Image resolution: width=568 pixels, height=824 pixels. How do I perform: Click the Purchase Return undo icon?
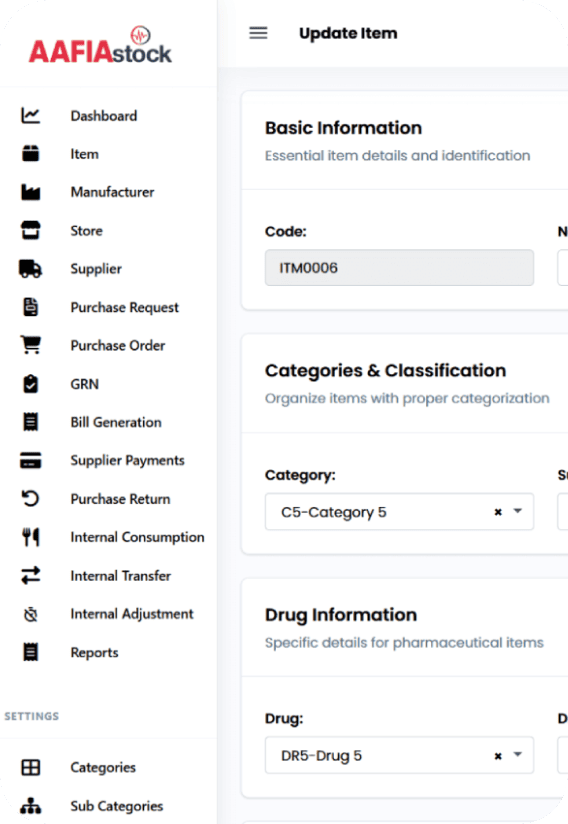[x=30, y=499]
